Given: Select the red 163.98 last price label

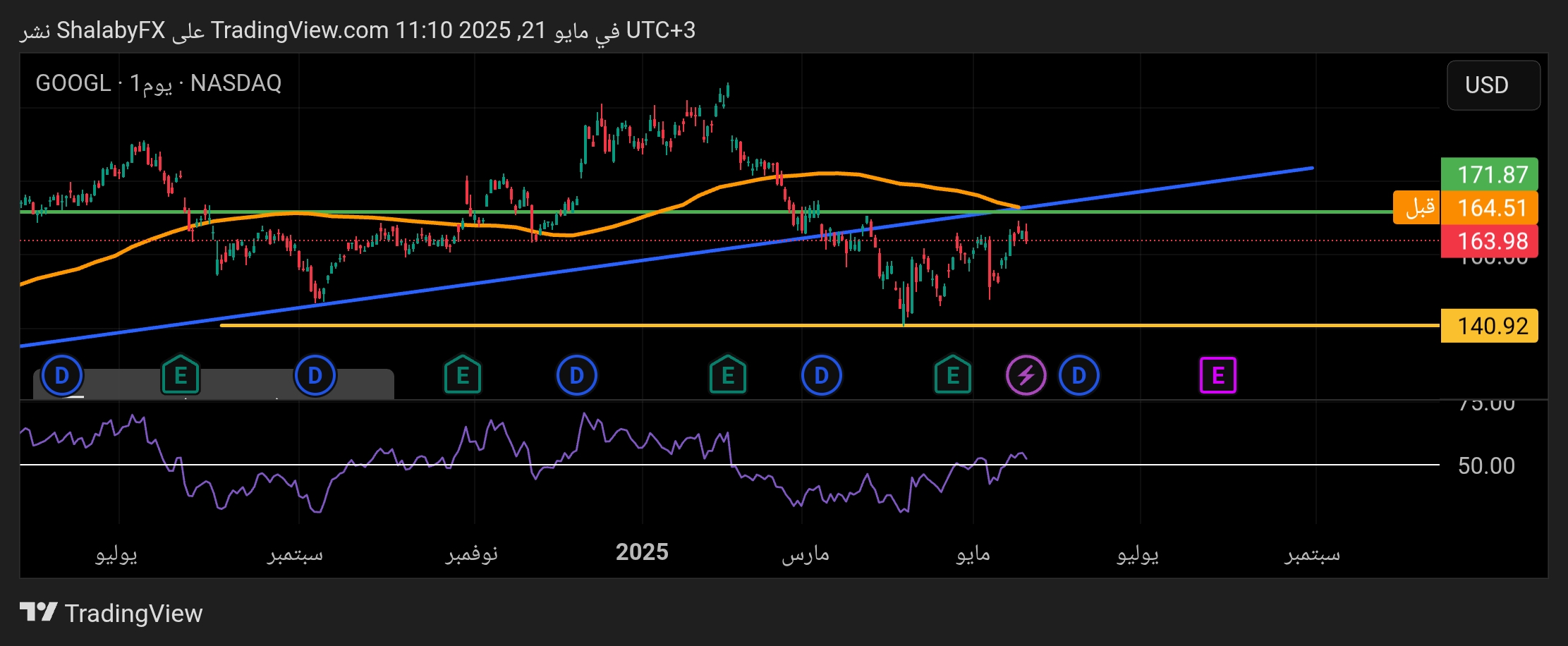Looking at the screenshot, I should click(1489, 241).
